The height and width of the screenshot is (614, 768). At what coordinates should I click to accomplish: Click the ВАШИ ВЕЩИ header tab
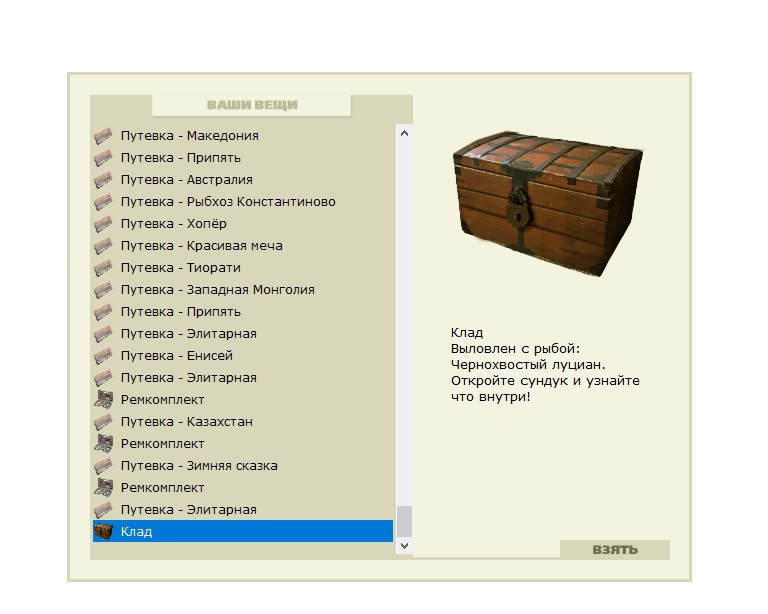click(252, 105)
